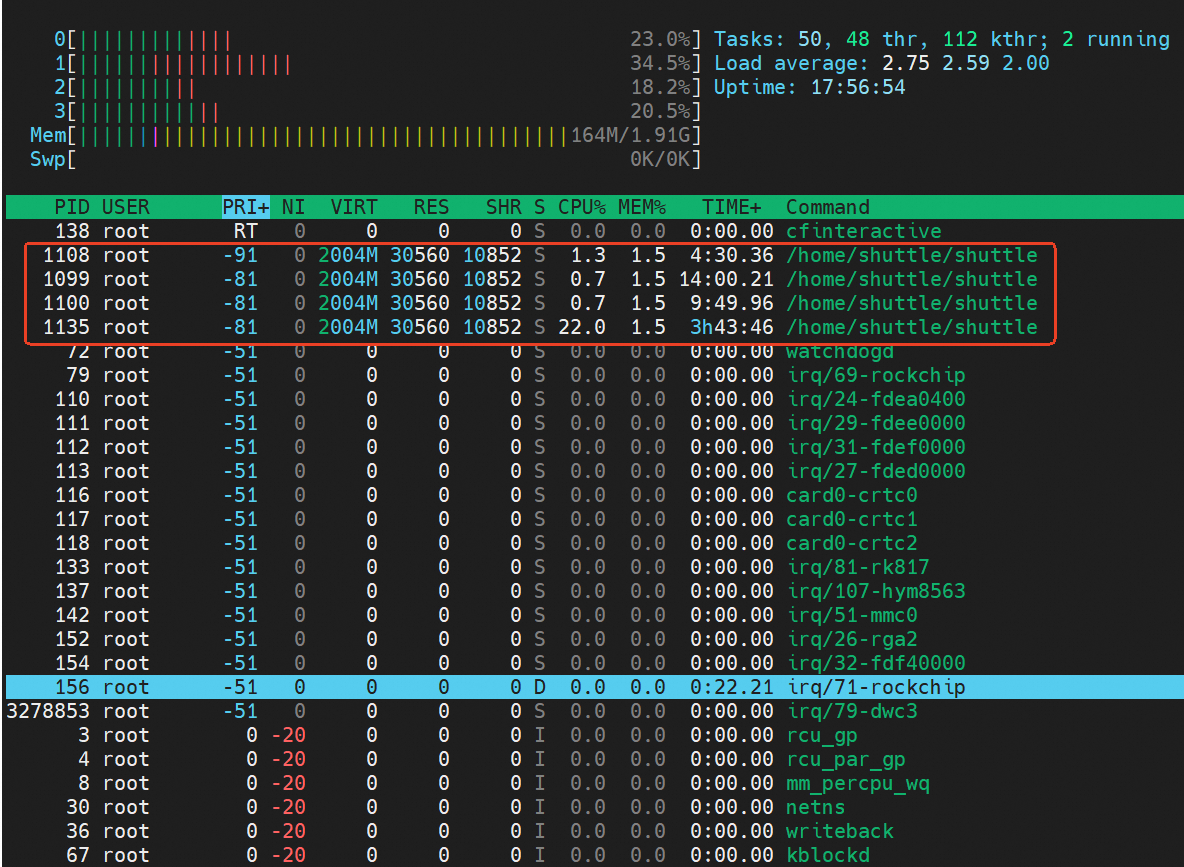Click the Mem usage meter bar
This screenshot has height=867, width=1184.
tap(365, 136)
